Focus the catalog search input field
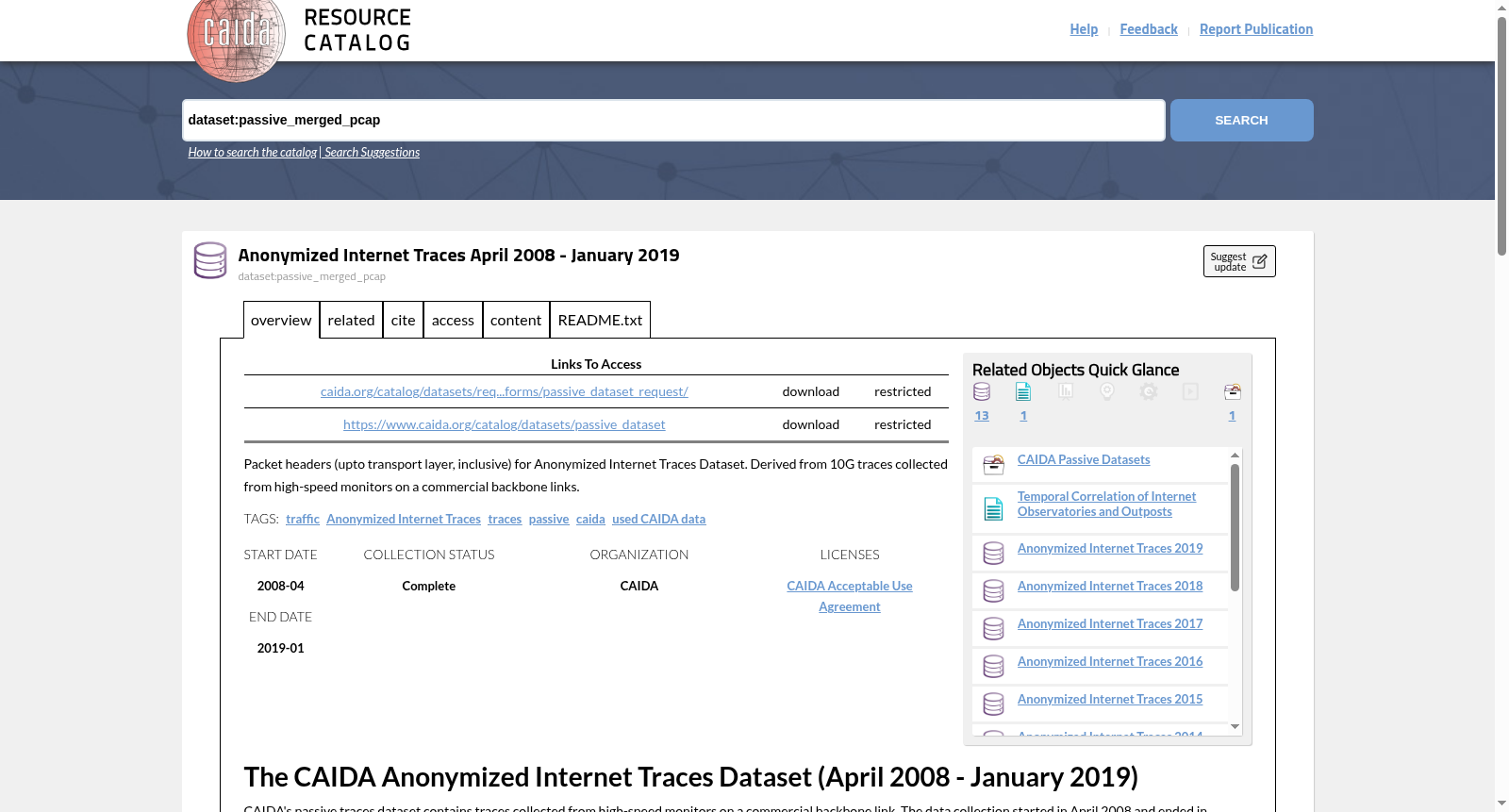The height and width of the screenshot is (812, 1509). pyautogui.click(x=673, y=120)
